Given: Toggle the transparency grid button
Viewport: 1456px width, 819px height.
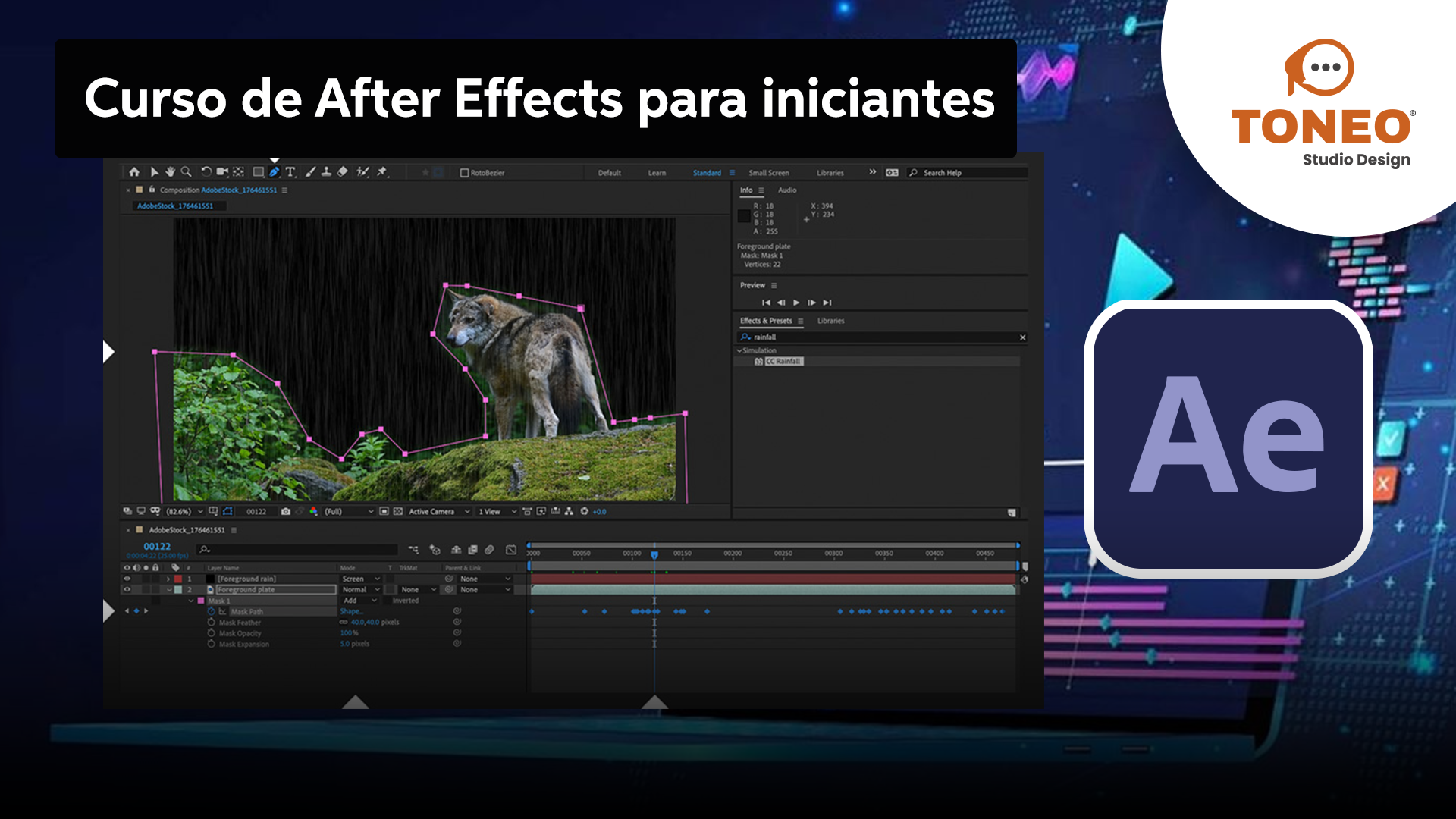Looking at the screenshot, I should pos(398,512).
